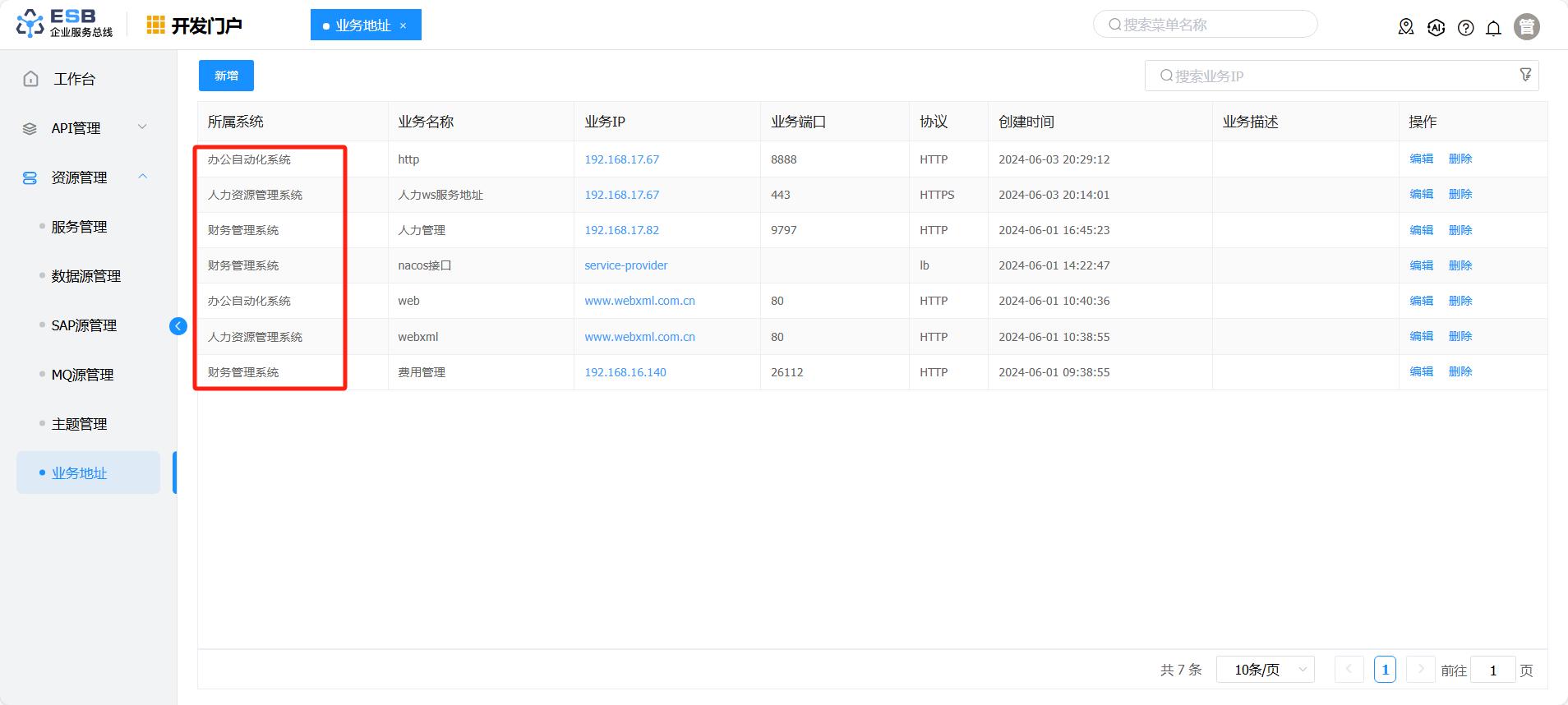1568x705 pixels.
Task: Click 删除 for the 费用管理 row
Action: click(x=1460, y=372)
